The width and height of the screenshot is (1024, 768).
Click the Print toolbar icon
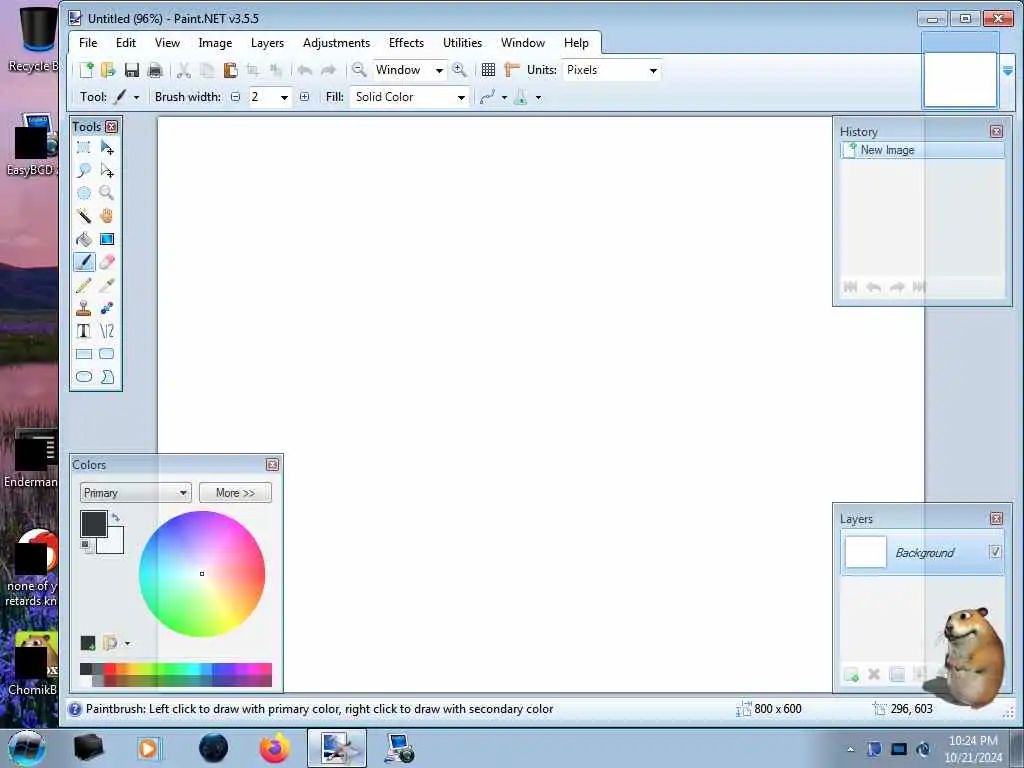tap(155, 70)
